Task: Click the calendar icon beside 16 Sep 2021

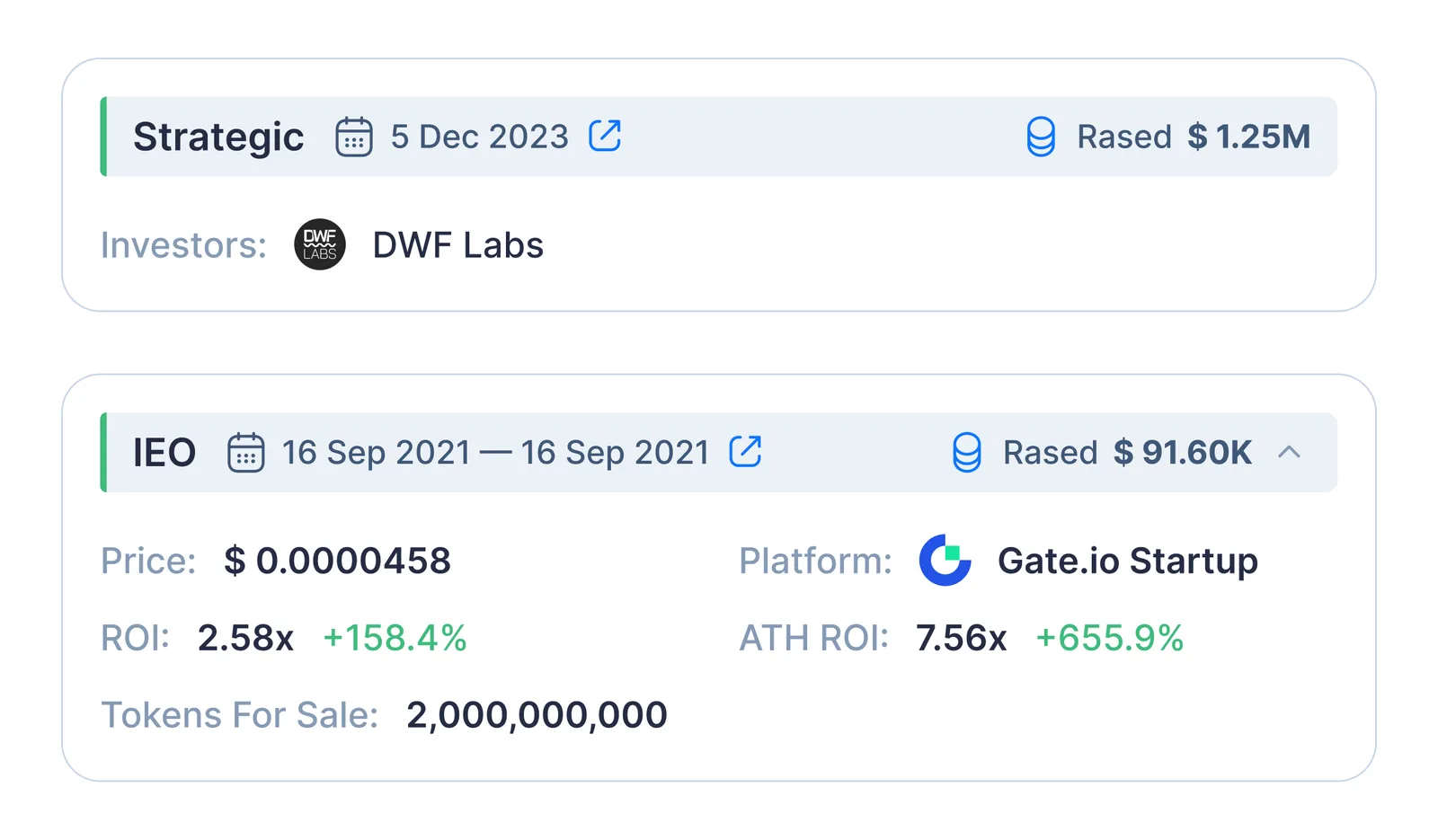Action: click(x=245, y=452)
